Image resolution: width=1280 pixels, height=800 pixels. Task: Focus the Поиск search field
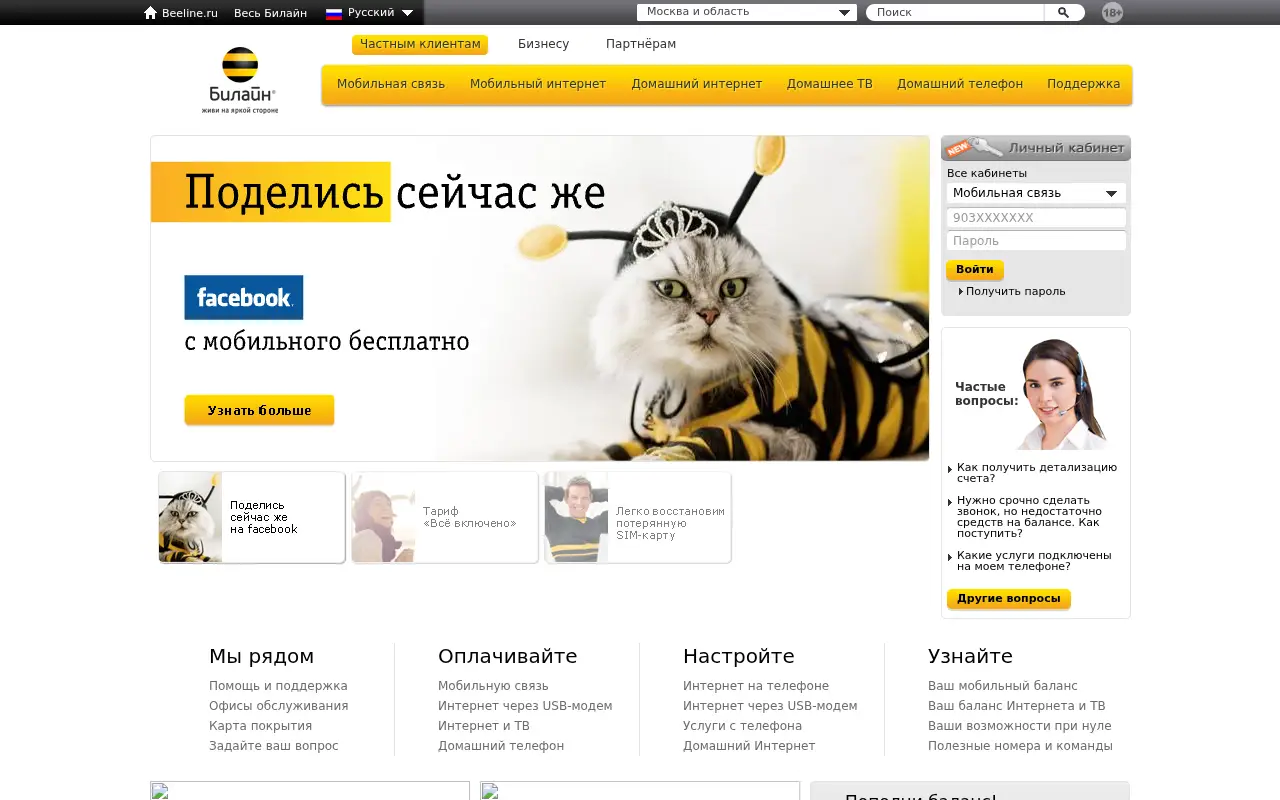(956, 13)
